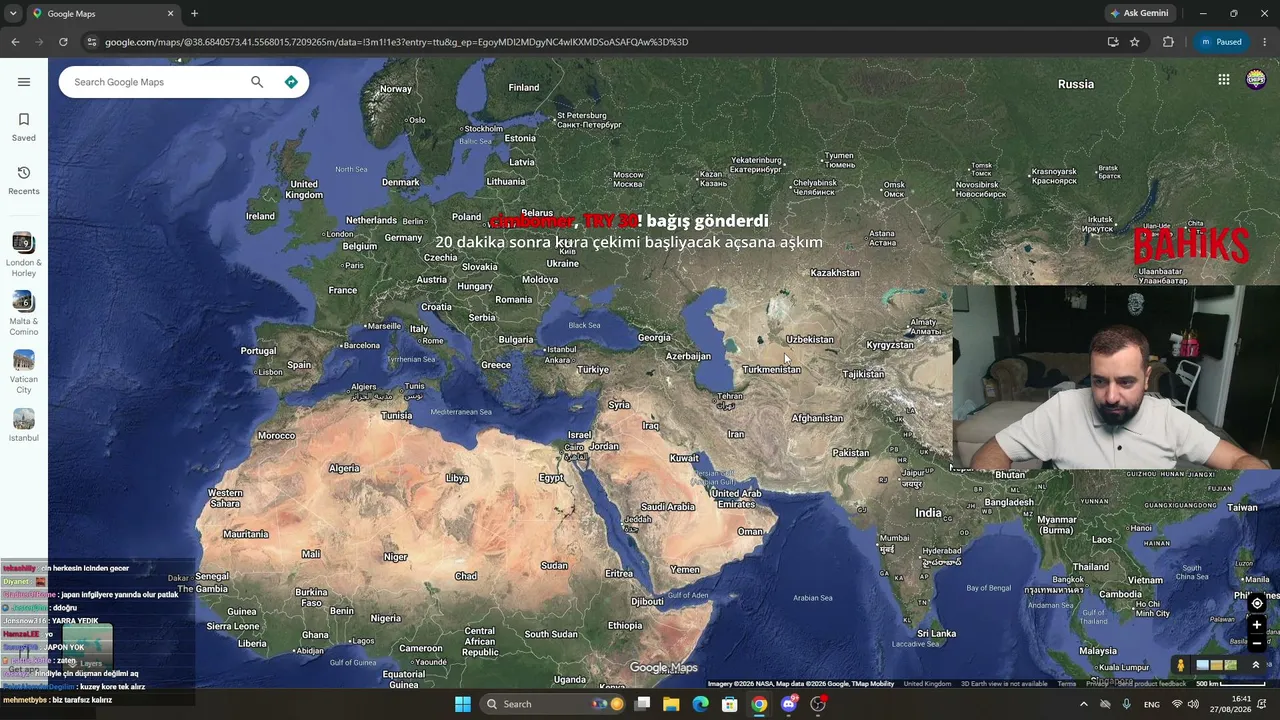The height and width of the screenshot is (720, 1280).
Task: Open the Terms link in the map footer
Action: point(1067,684)
